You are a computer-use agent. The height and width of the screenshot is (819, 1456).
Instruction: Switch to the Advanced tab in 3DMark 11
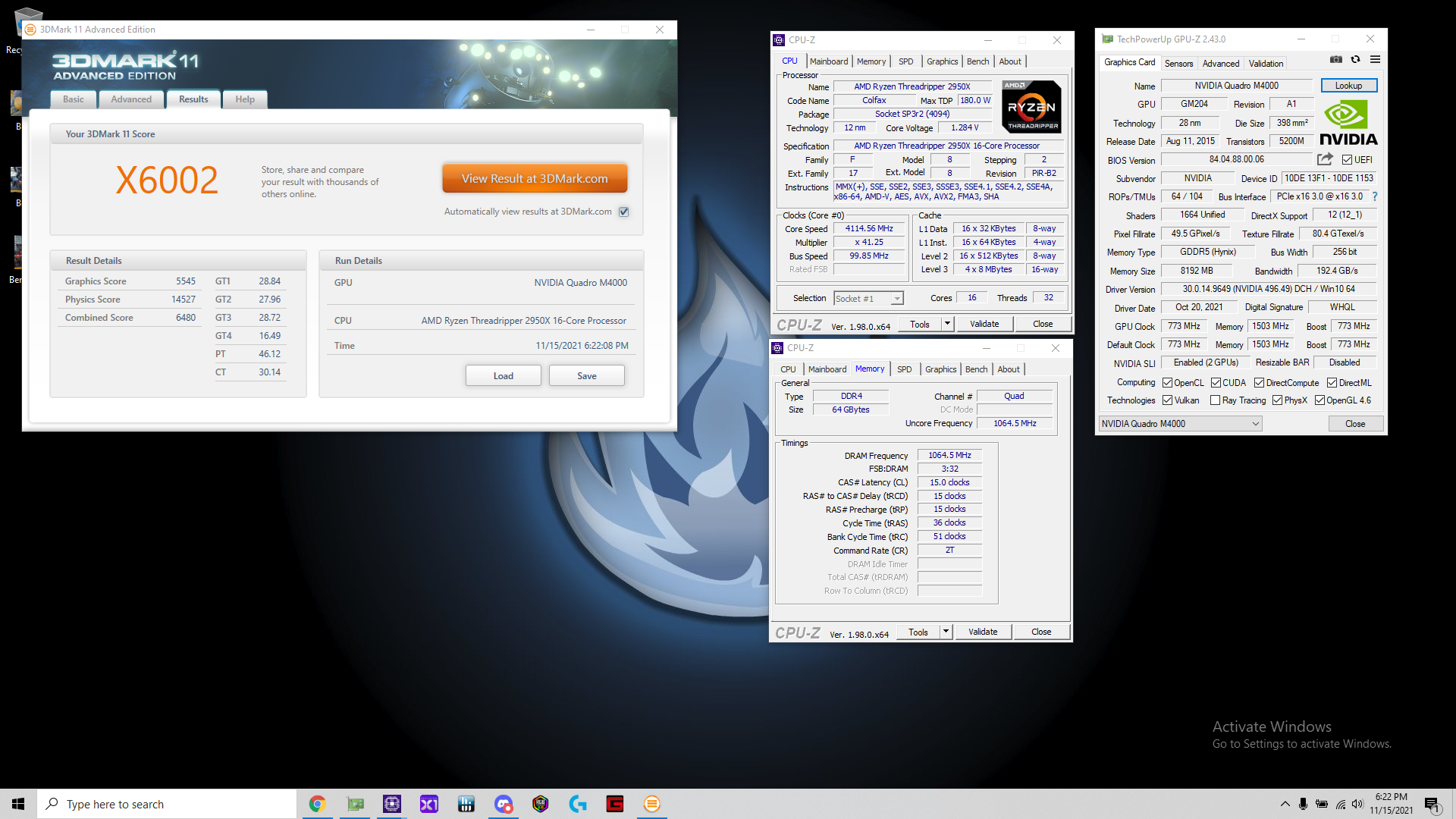[131, 99]
